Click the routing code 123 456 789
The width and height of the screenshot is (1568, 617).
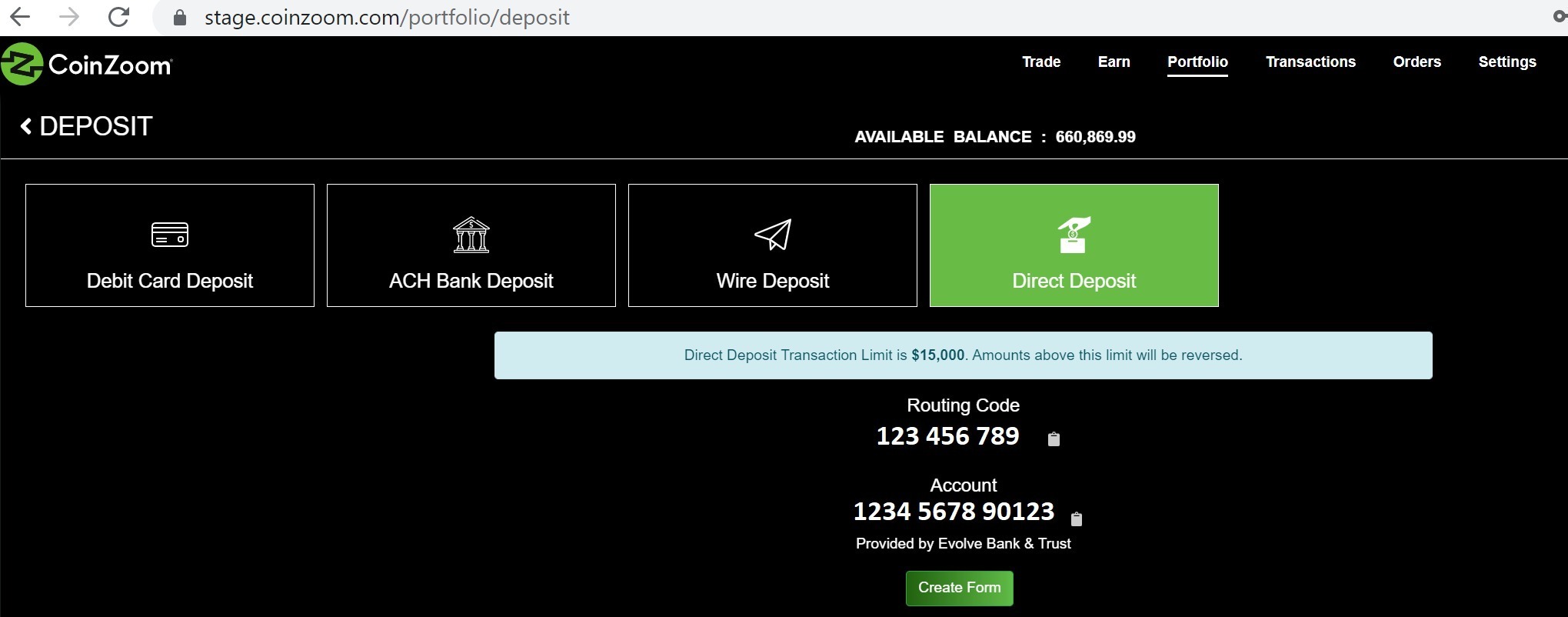pos(947,436)
